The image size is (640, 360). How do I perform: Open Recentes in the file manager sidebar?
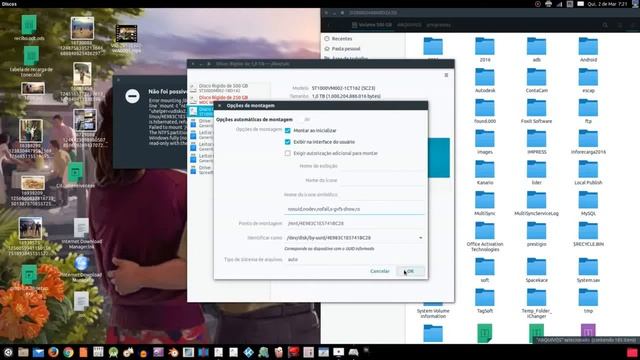341,39
